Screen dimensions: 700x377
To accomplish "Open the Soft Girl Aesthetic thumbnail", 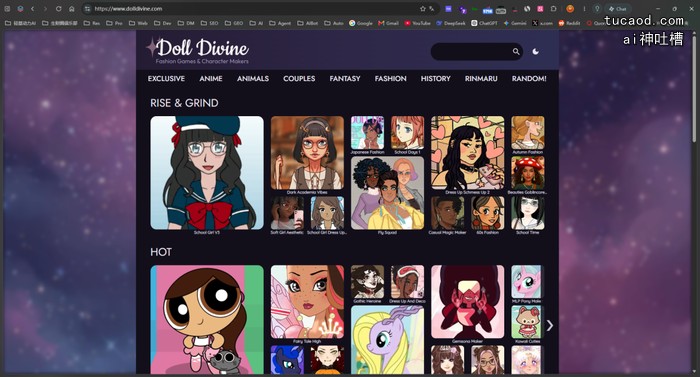I will 287,213.
